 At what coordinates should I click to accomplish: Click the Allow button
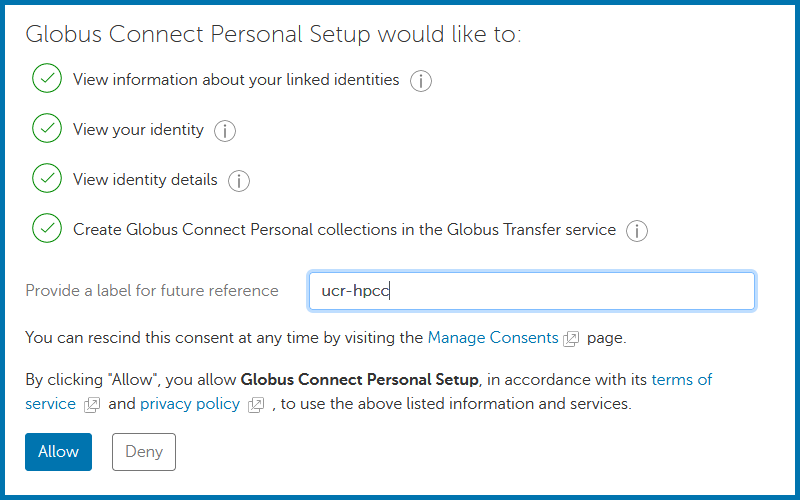tap(58, 452)
